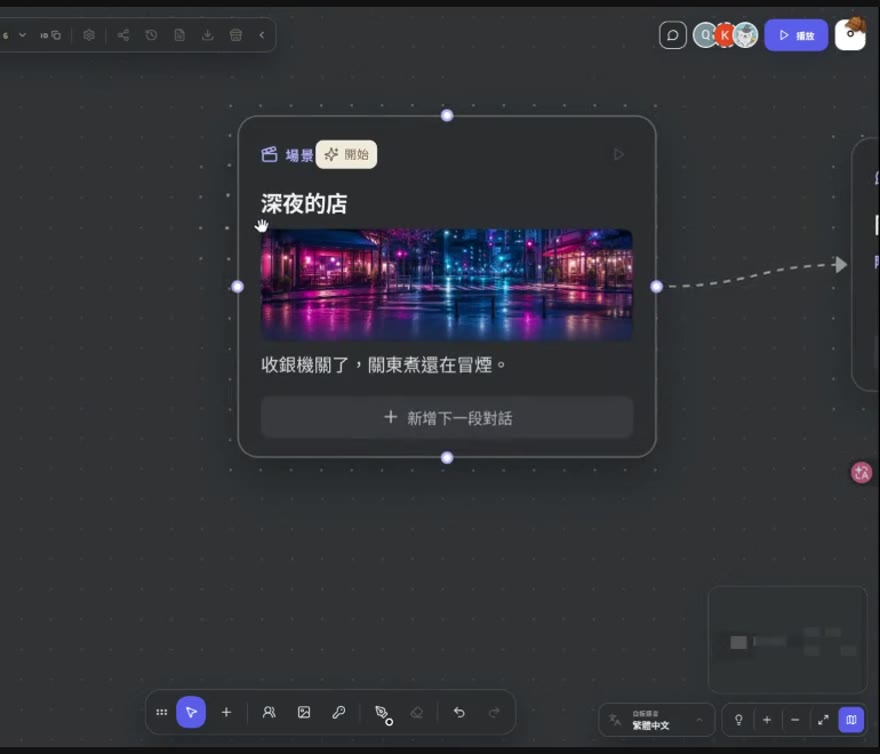Screen dimensions: 880x754
Task: Open the user profile avatar at top right
Action: (x=850, y=34)
